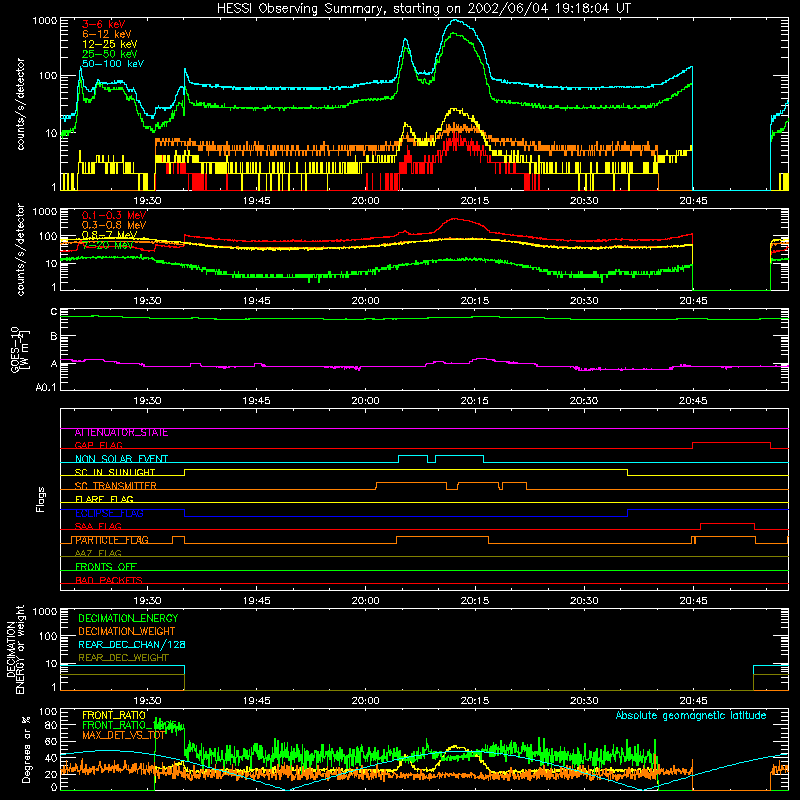Click the yellow 12-25 keV legend entry
Screen dimensions: 800x800
click(x=110, y=44)
